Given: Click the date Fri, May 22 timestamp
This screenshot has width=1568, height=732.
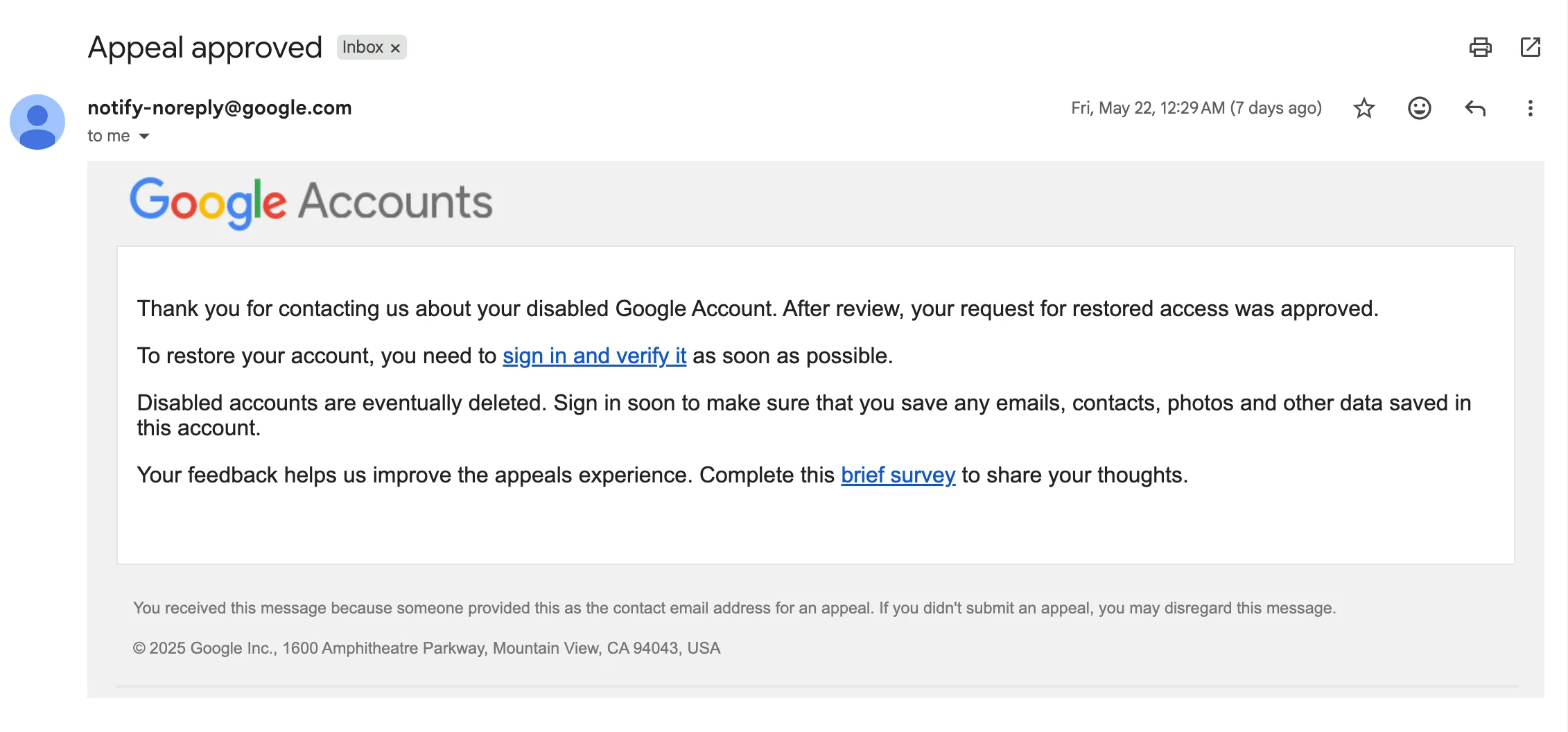Looking at the screenshot, I should click(x=1196, y=108).
